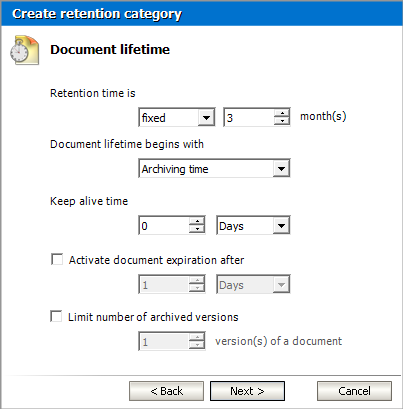Increase keep alive time value

pos(197,221)
